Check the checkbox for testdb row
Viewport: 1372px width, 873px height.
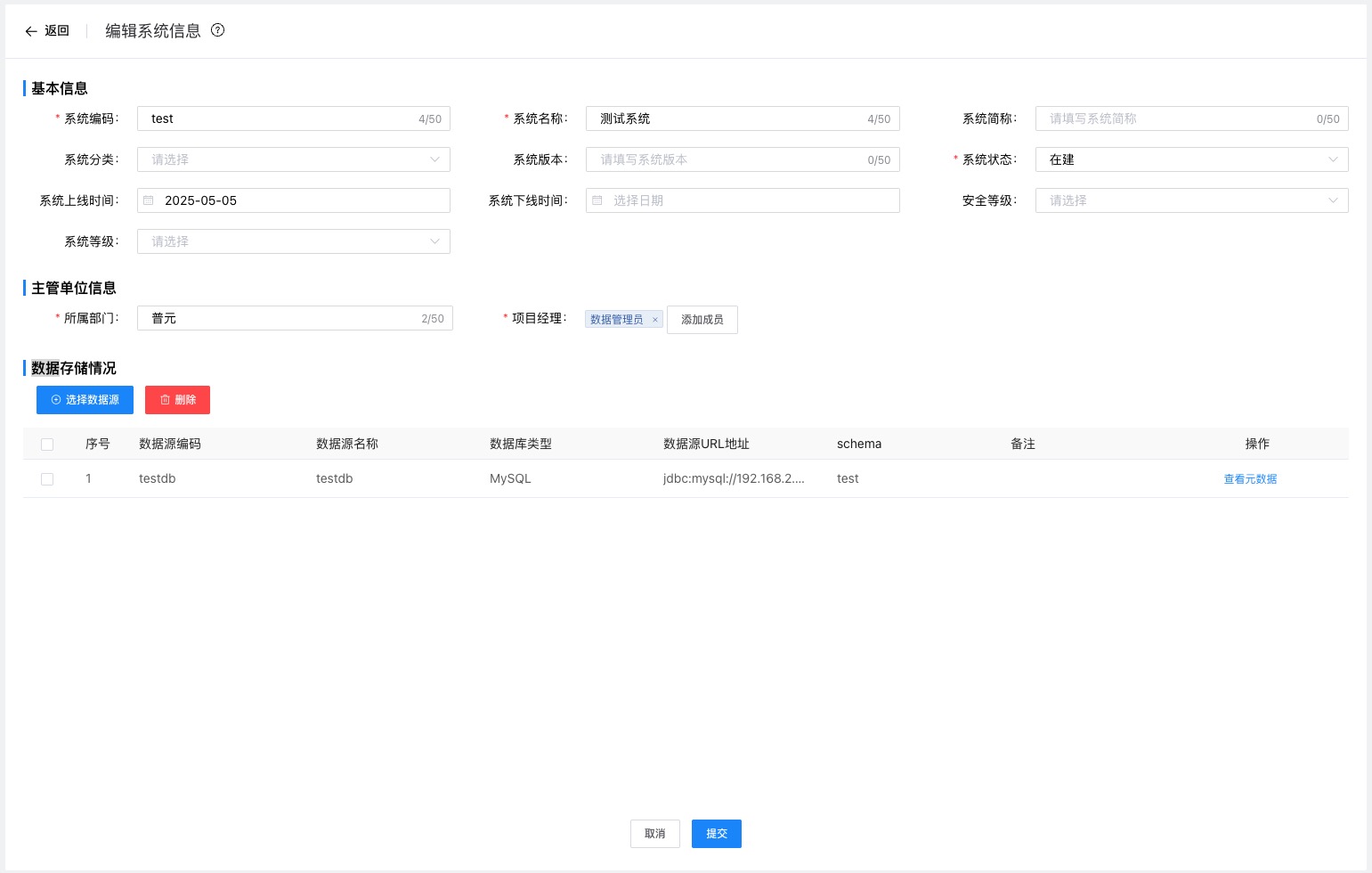pos(47,478)
